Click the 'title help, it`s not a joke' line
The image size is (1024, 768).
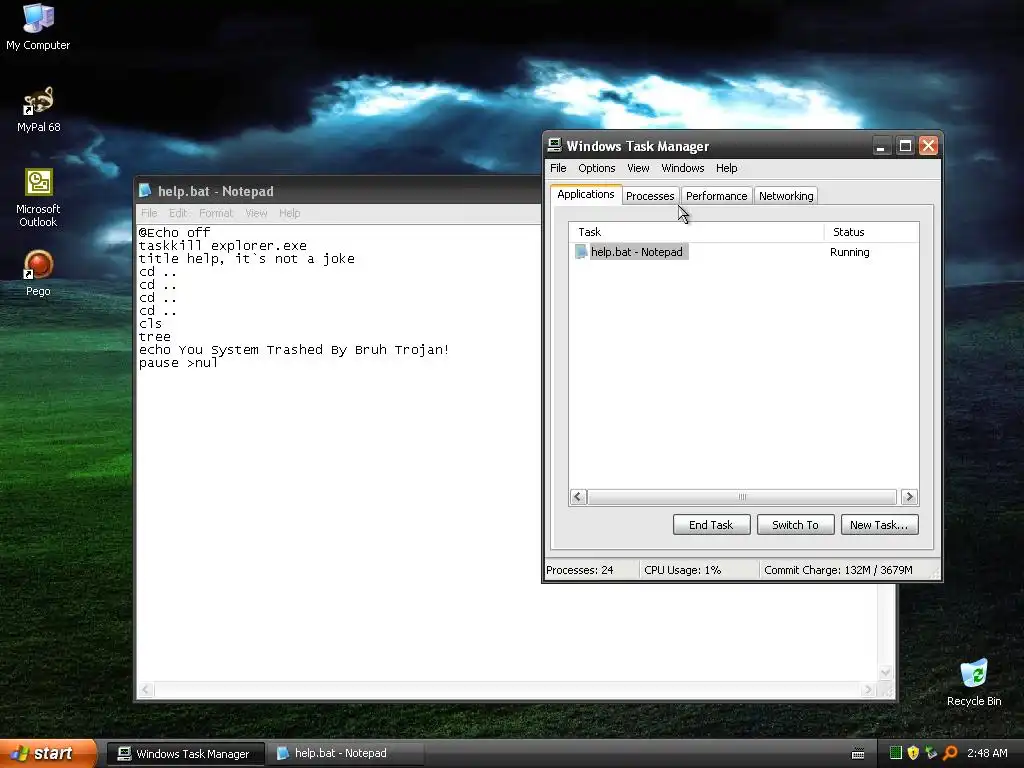coord(247,259)
